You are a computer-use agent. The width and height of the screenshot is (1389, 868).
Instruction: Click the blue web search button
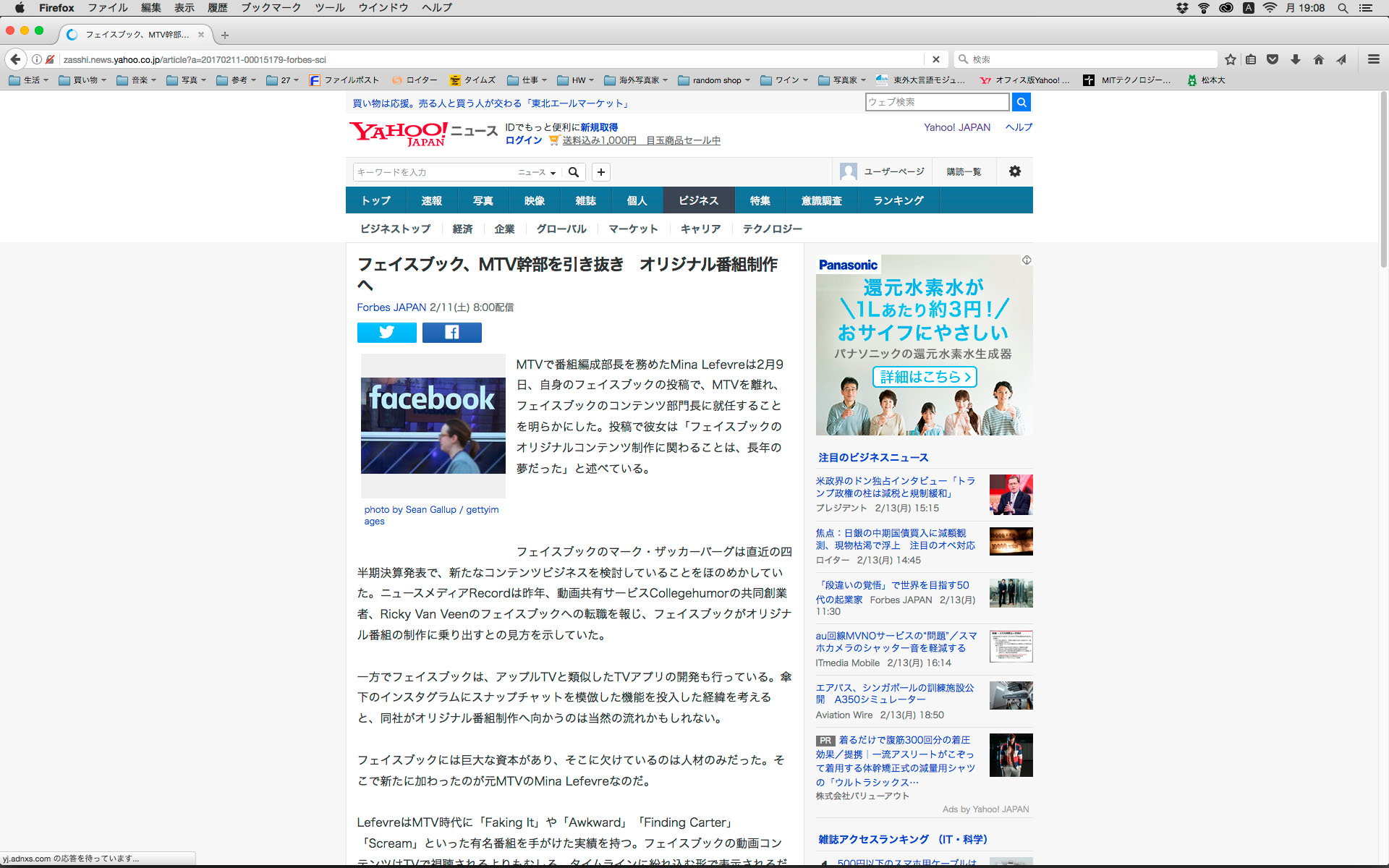coord(1021,102)
